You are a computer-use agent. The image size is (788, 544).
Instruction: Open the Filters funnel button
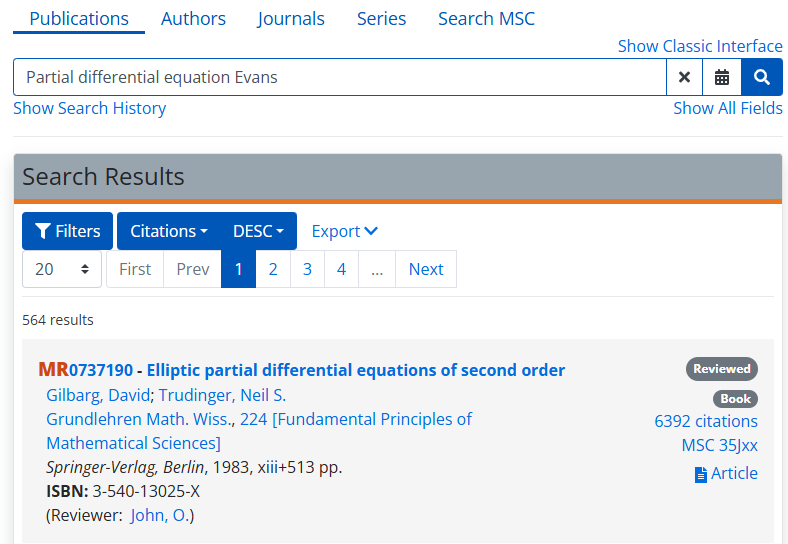pos(67,231)
